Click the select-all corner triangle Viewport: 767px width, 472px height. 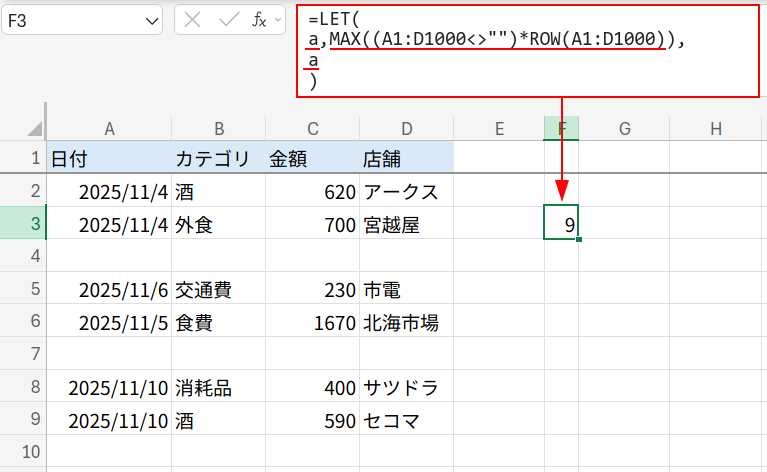pos(35,129)
